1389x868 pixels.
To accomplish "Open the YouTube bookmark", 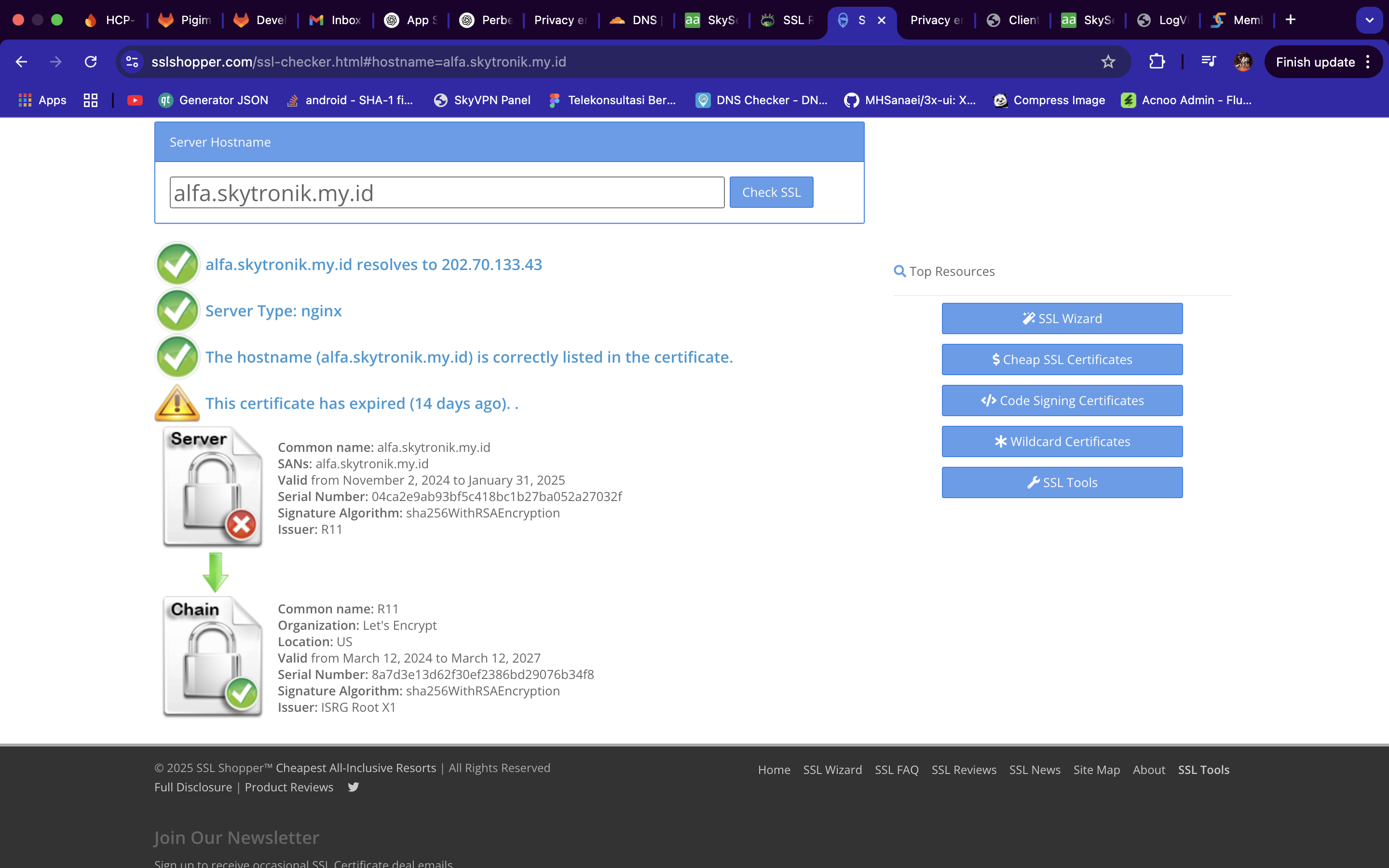I will tap(135, 100).
